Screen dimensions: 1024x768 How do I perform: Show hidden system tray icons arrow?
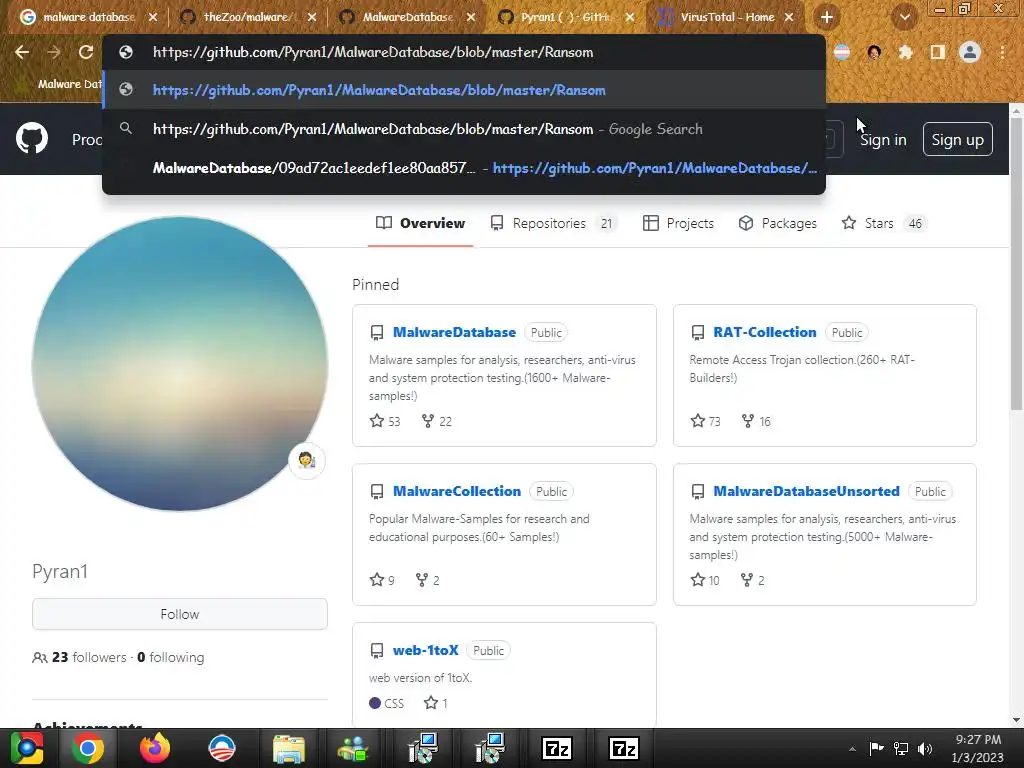click(x=852, y=749)
